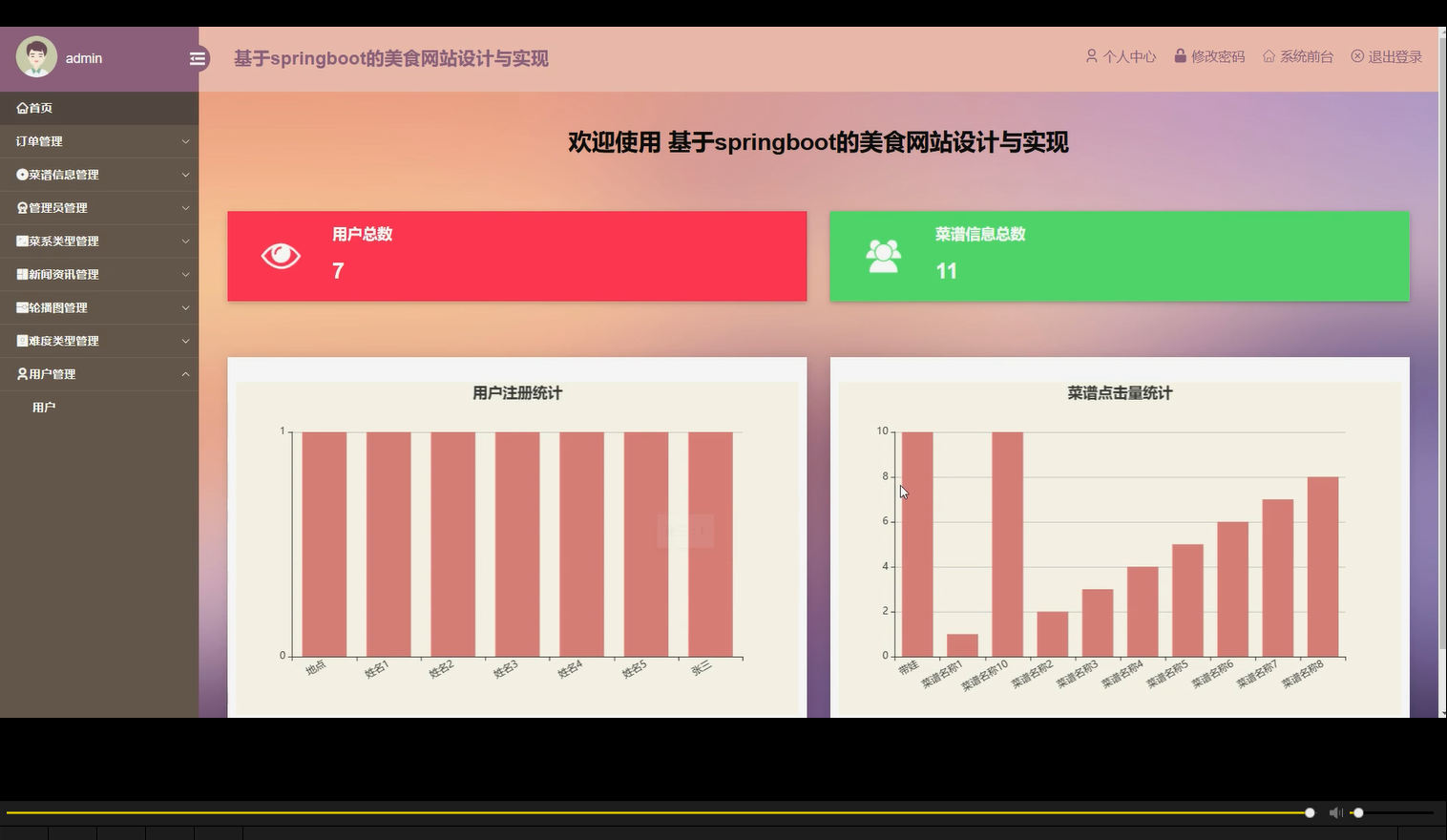Click the circled X icon before 退出登录
This screenshot has width=1447, height=840.
pos(1357,56)
